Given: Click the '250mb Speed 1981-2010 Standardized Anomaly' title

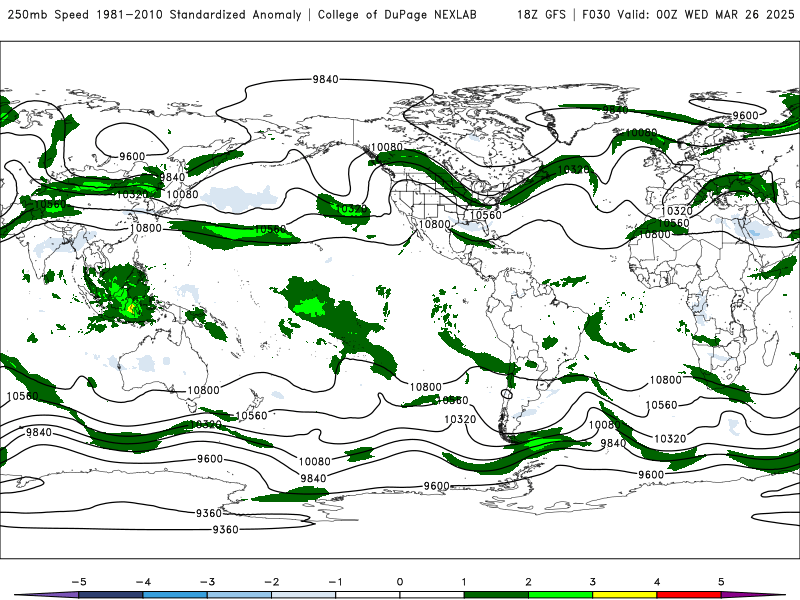Looking at the screenshot, I should click(x=154, y=15).
